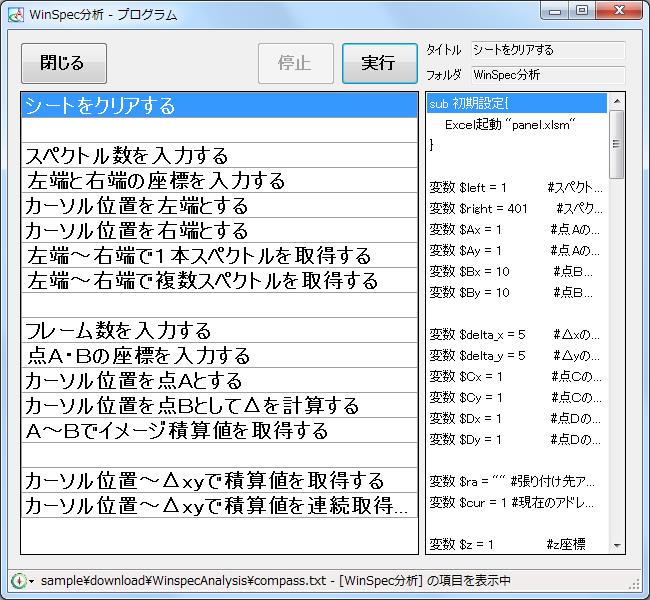Click the タイトル text field

point(547,50)
